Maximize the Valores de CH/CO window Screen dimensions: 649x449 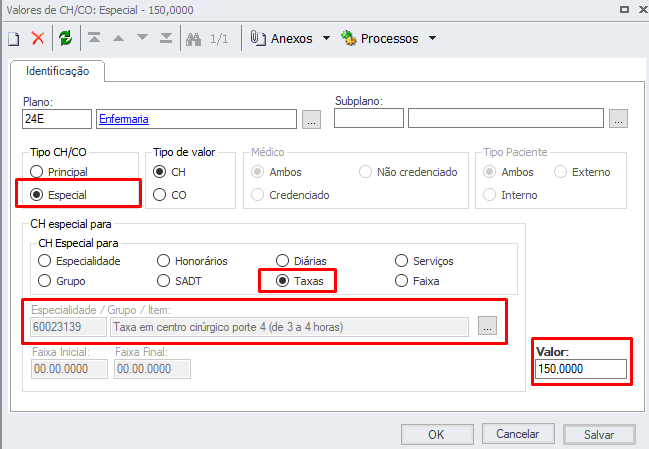point(624,9)
